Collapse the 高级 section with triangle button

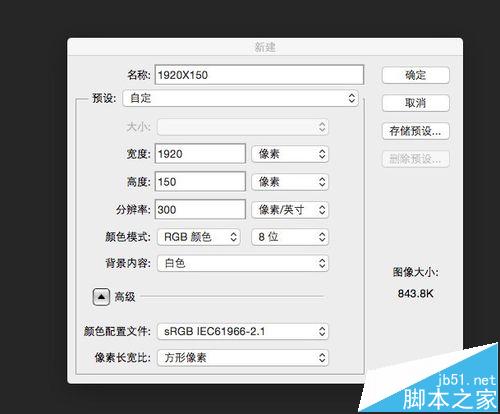[x=101, y=297]
